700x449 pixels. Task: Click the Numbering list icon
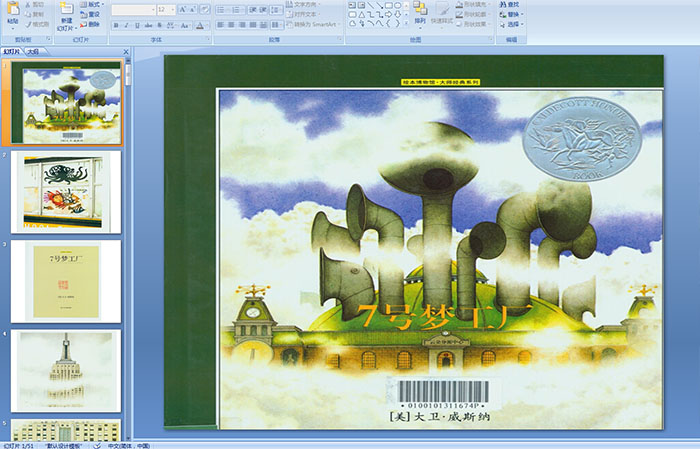tap(238, 10)
